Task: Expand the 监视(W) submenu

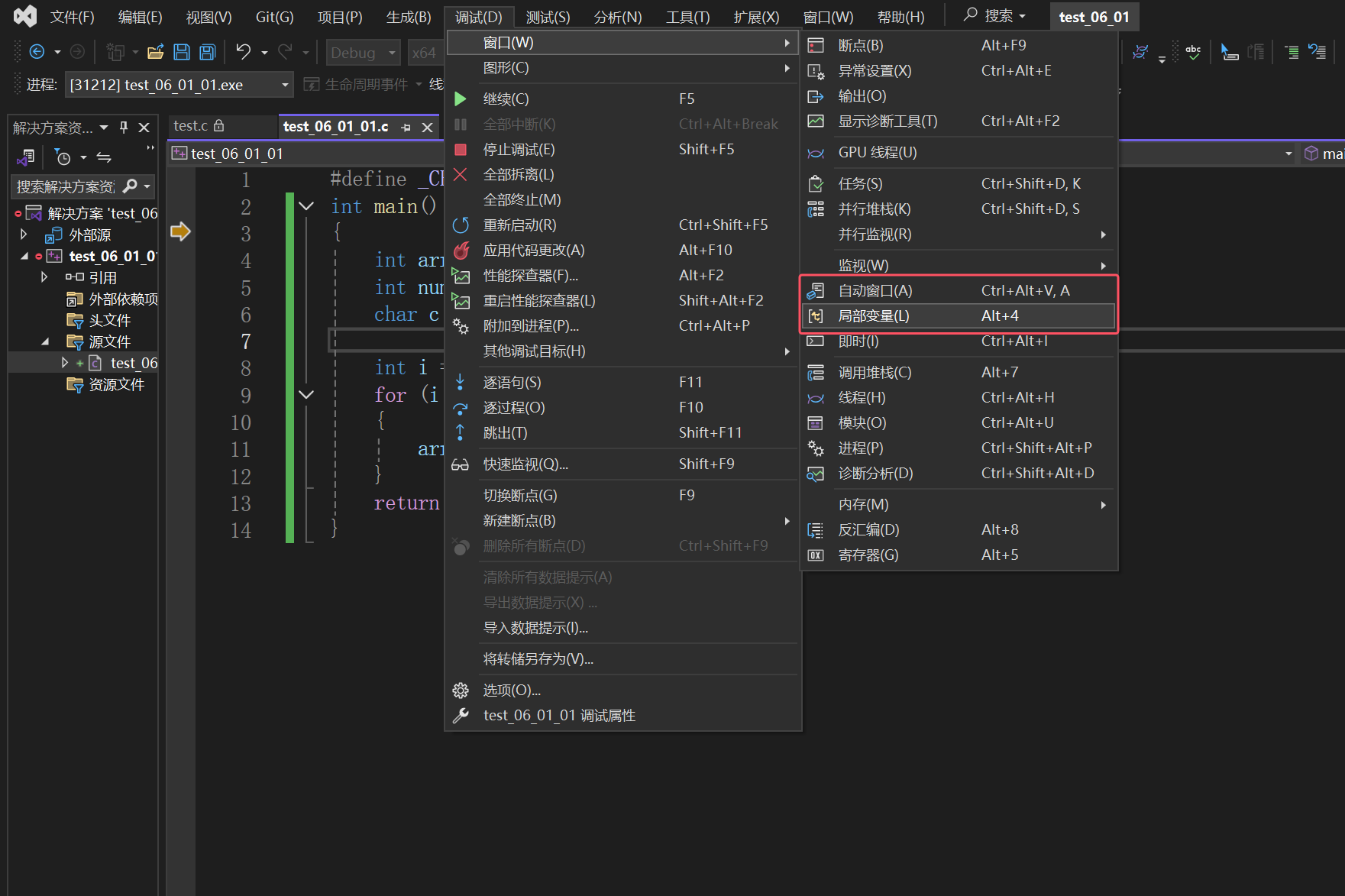Action: [x=959, y=265]
